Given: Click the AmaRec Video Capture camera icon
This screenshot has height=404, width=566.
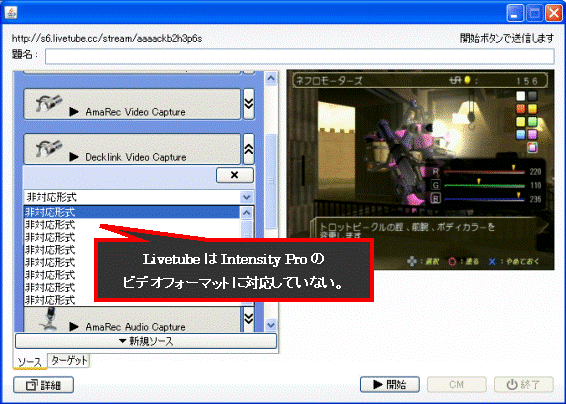Looking at the screenshot, I should pyautogui.click(x=49, y=104).
